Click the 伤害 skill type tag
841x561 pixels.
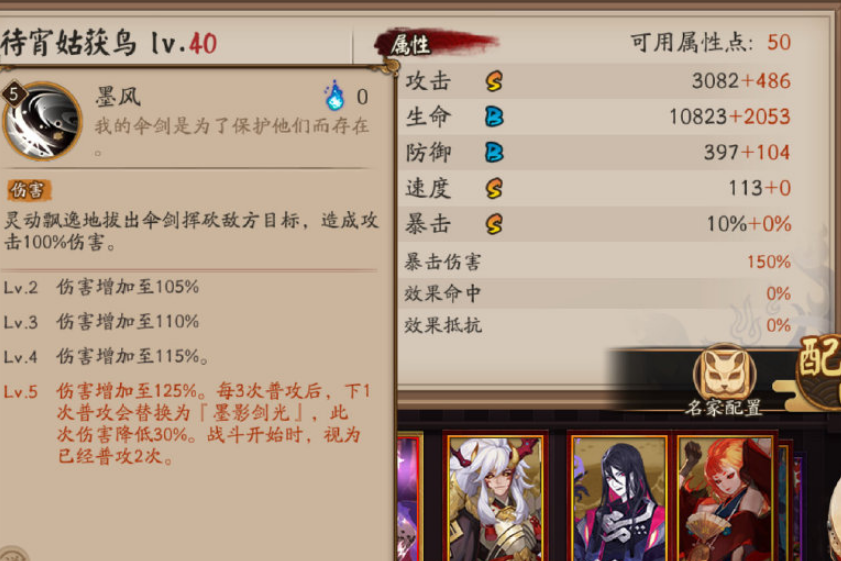[29, 190]
